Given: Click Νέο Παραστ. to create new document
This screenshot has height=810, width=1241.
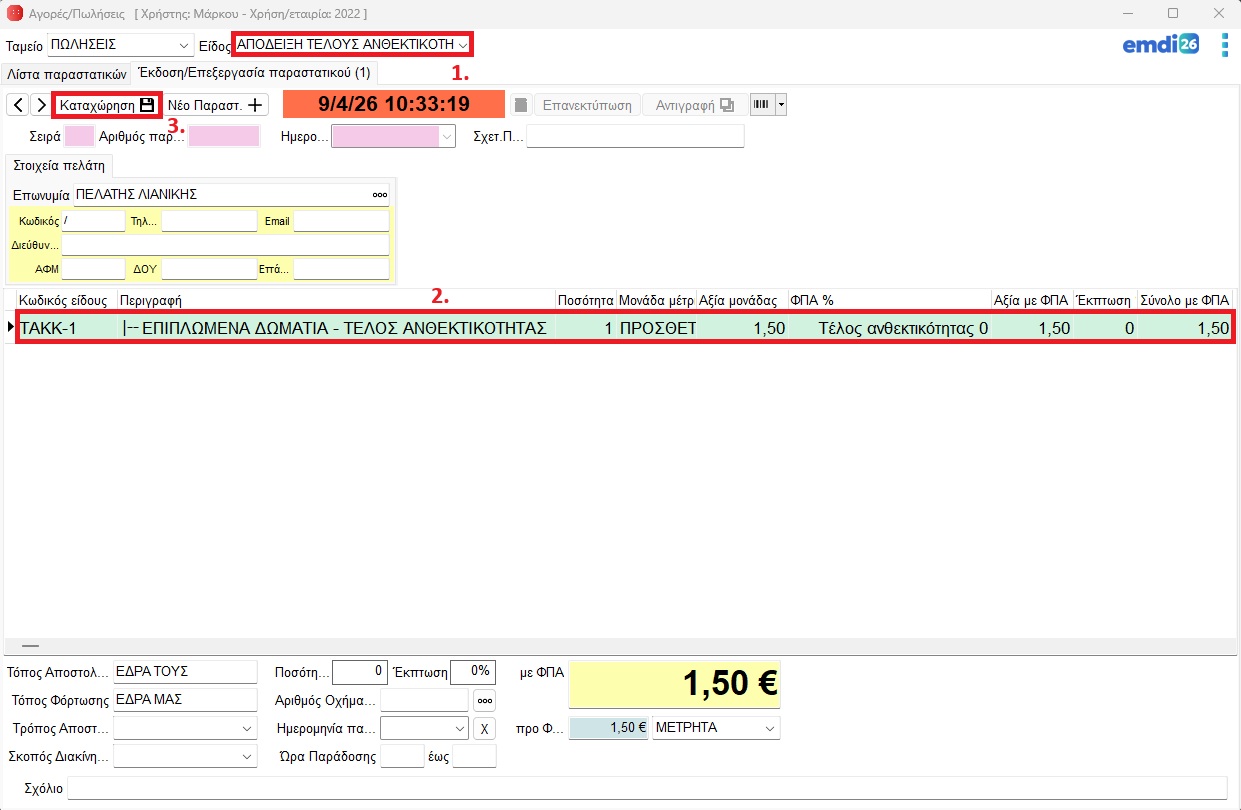Looking at the screenshot, I should (216, 105).
